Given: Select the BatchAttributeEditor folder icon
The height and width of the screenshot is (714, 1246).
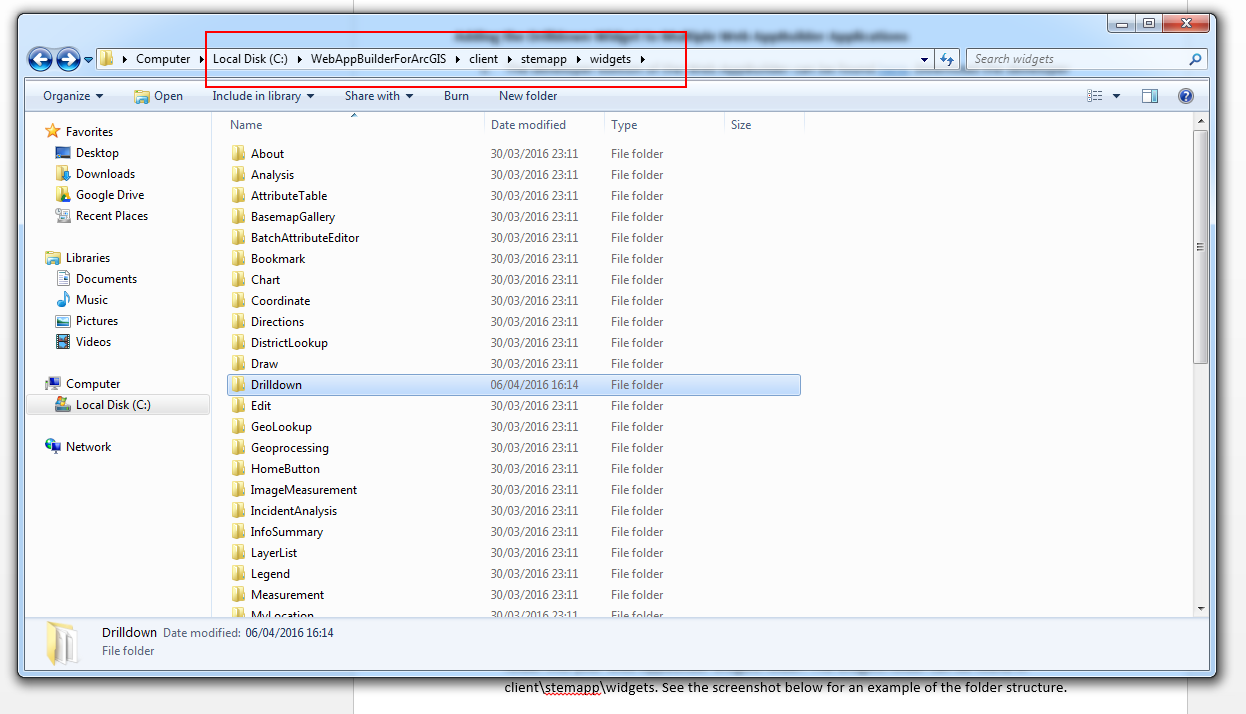Looking at the screenshot, I should pyautogui.click(x=238, y=238).
